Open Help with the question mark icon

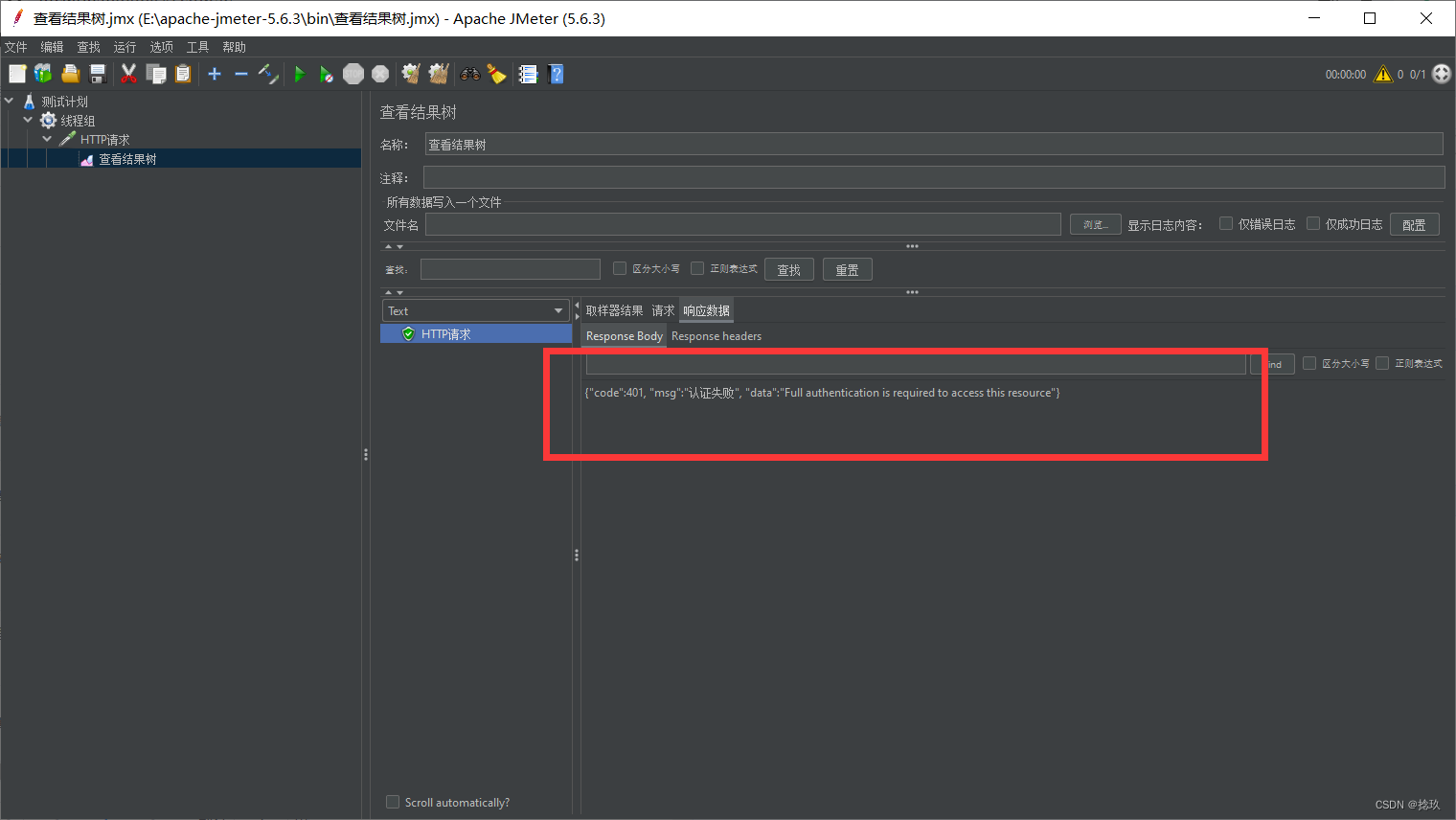556,74
